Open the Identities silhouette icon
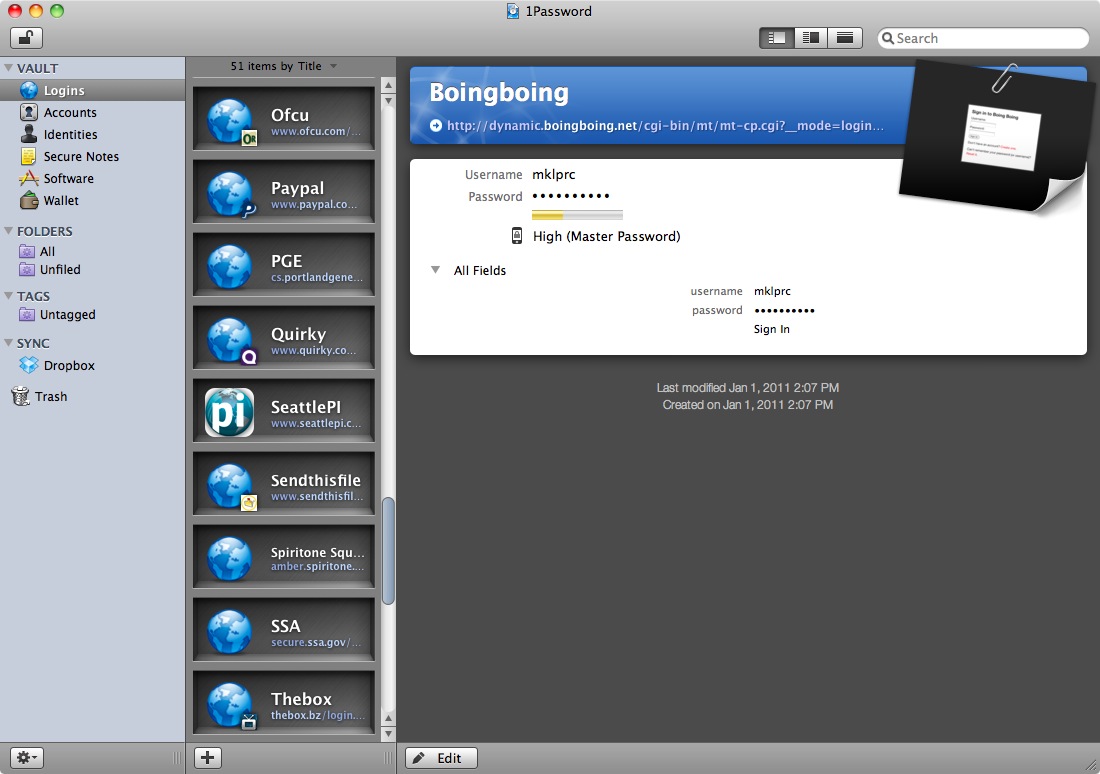1100x774 pixels. click(29, 134)
